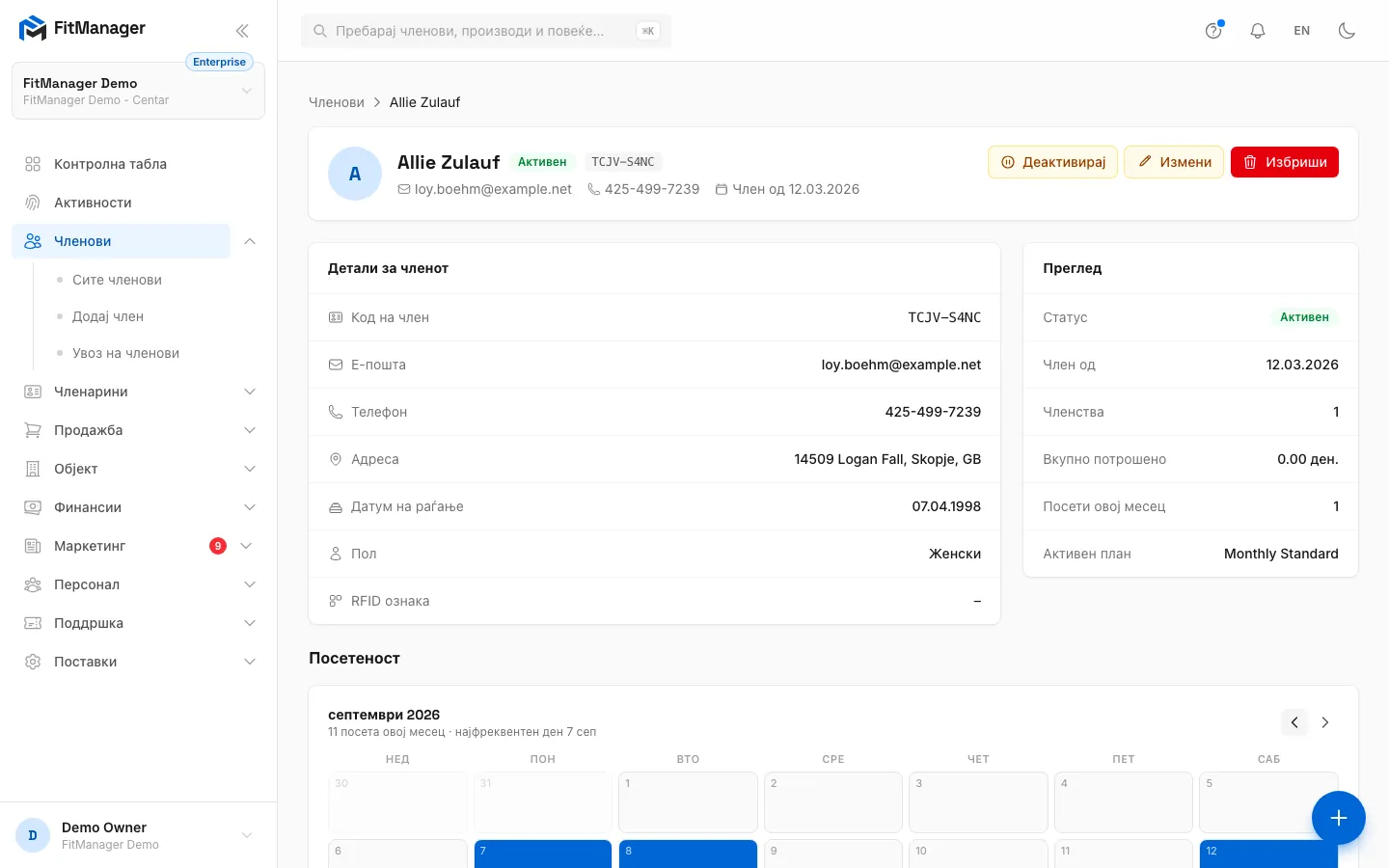Expand the Објект menu
Image resolution: width=1389 pixels, height=868 pixels.
pyautogui.click(x=138, y=469)
